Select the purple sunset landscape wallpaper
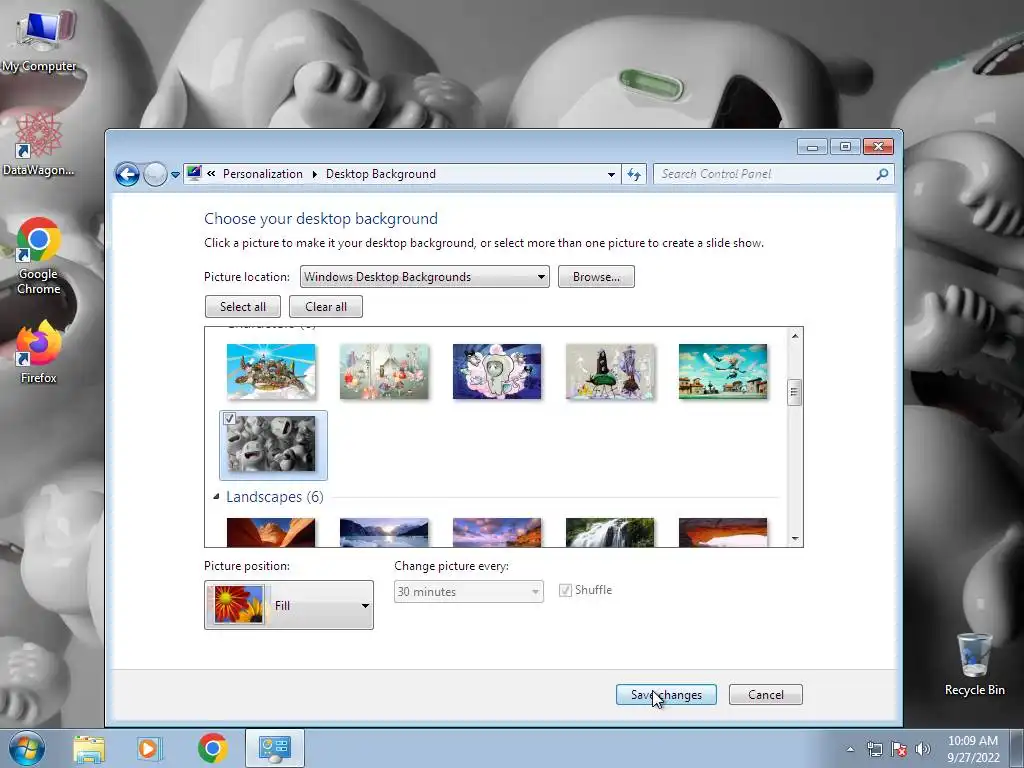The height and width of the screenshot is (768, 1024). (497, 532)
